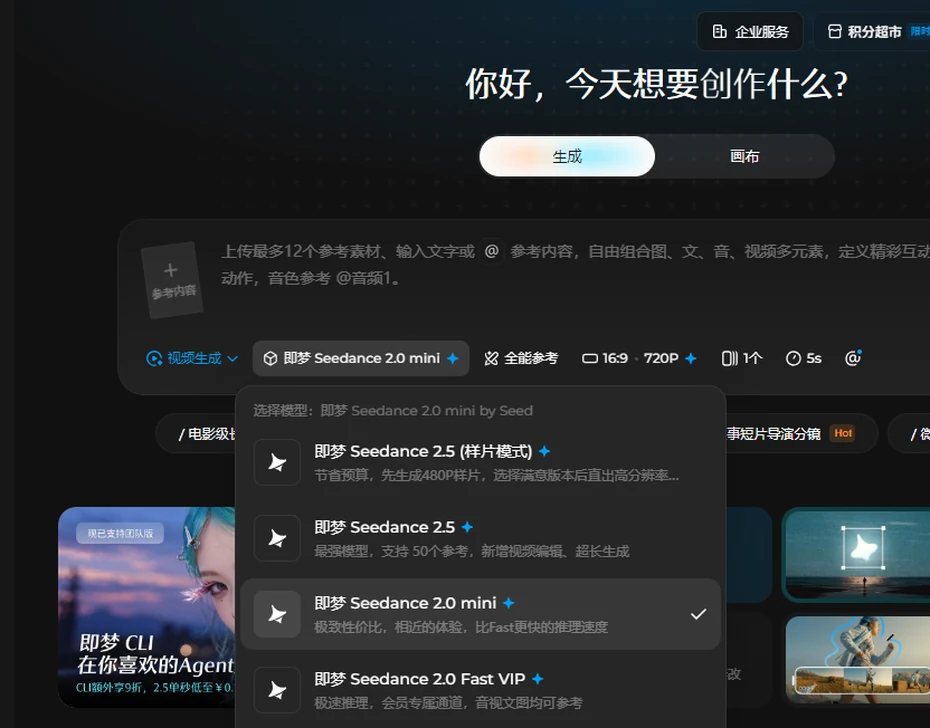Screen dimensions: 930x728
Task: Click the 全能参考 crossed-tools icon
Action: (x=491, y=358)
